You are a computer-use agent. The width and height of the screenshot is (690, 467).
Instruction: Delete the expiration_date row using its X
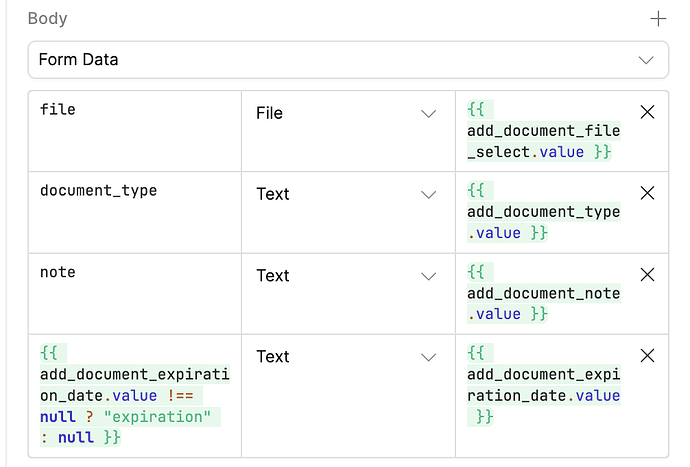[647, 356]
